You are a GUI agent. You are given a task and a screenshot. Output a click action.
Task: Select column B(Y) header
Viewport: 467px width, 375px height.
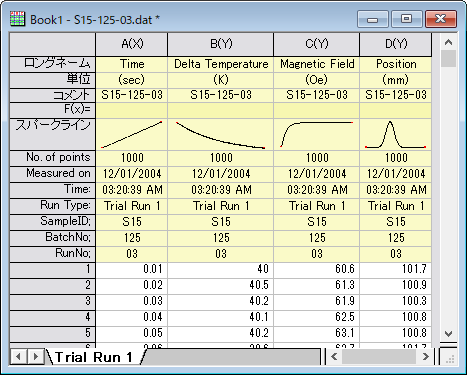coord(221,44)
